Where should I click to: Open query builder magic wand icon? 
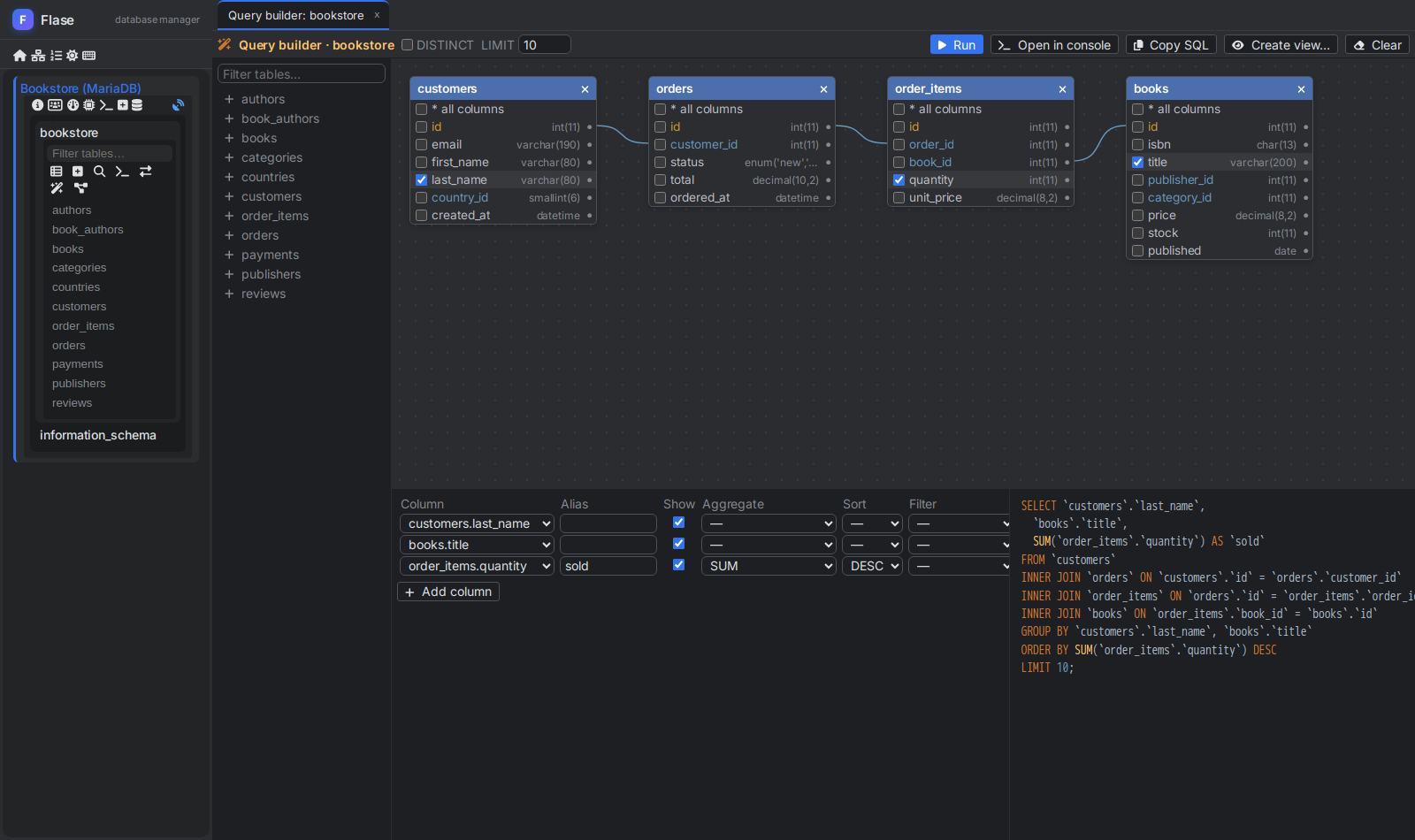[57, 188]
